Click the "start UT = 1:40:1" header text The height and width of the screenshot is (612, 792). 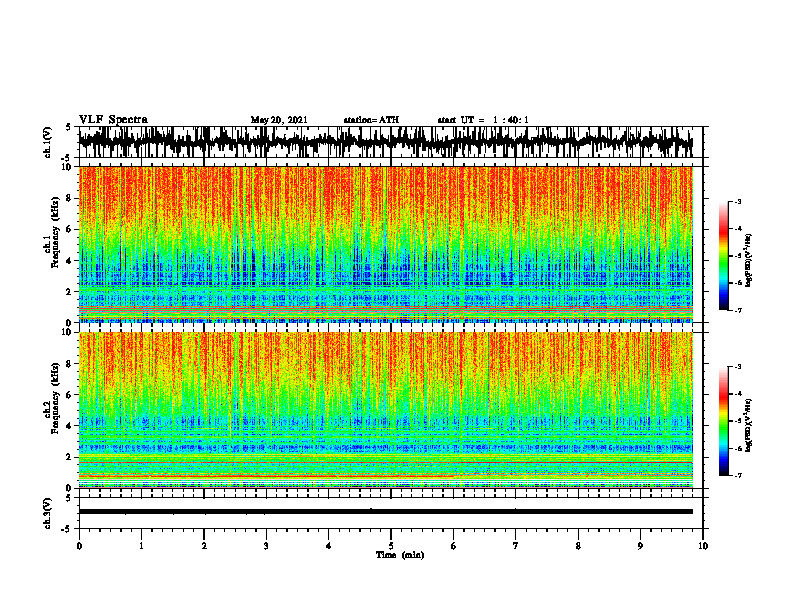(x=483, y=120)
